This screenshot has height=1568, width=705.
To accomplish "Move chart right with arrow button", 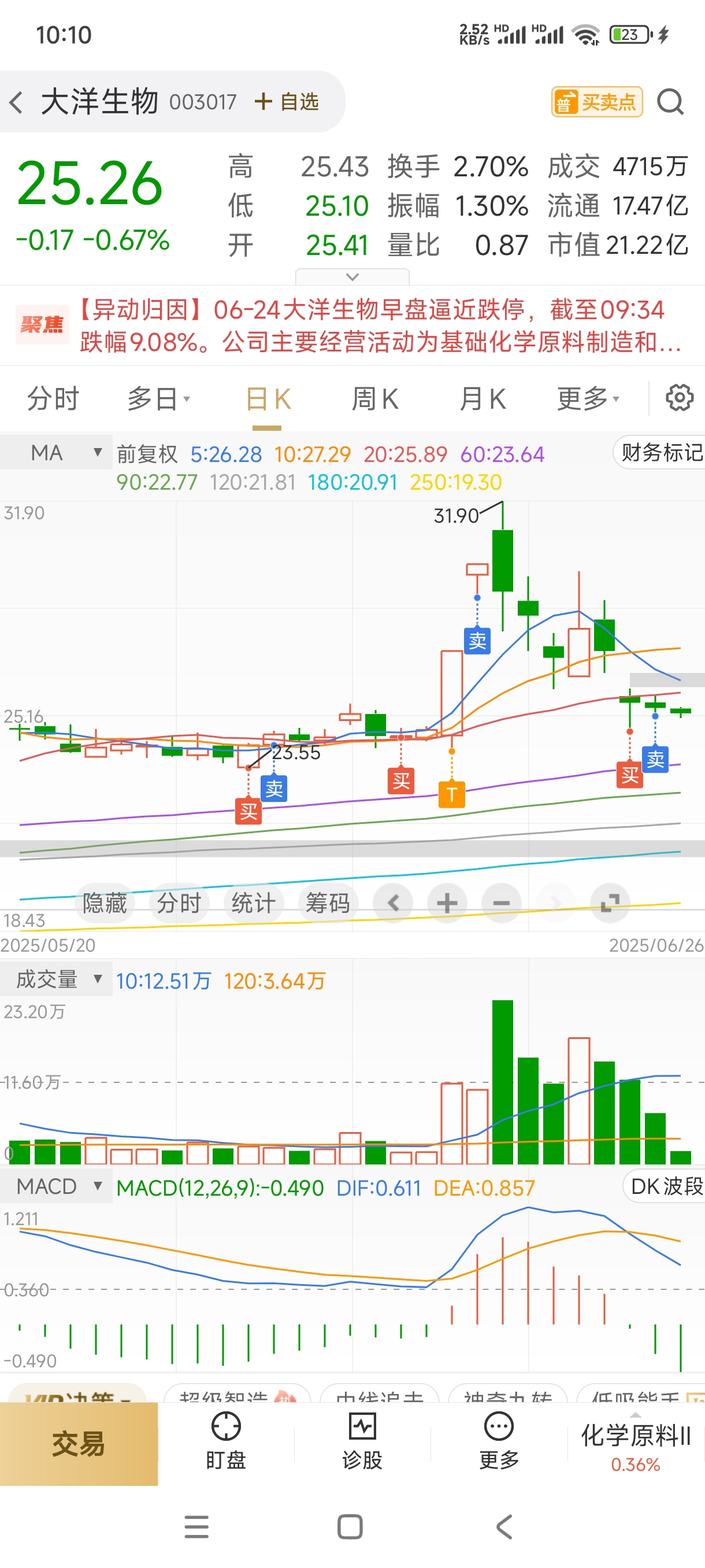I will (x=555, y=903).
